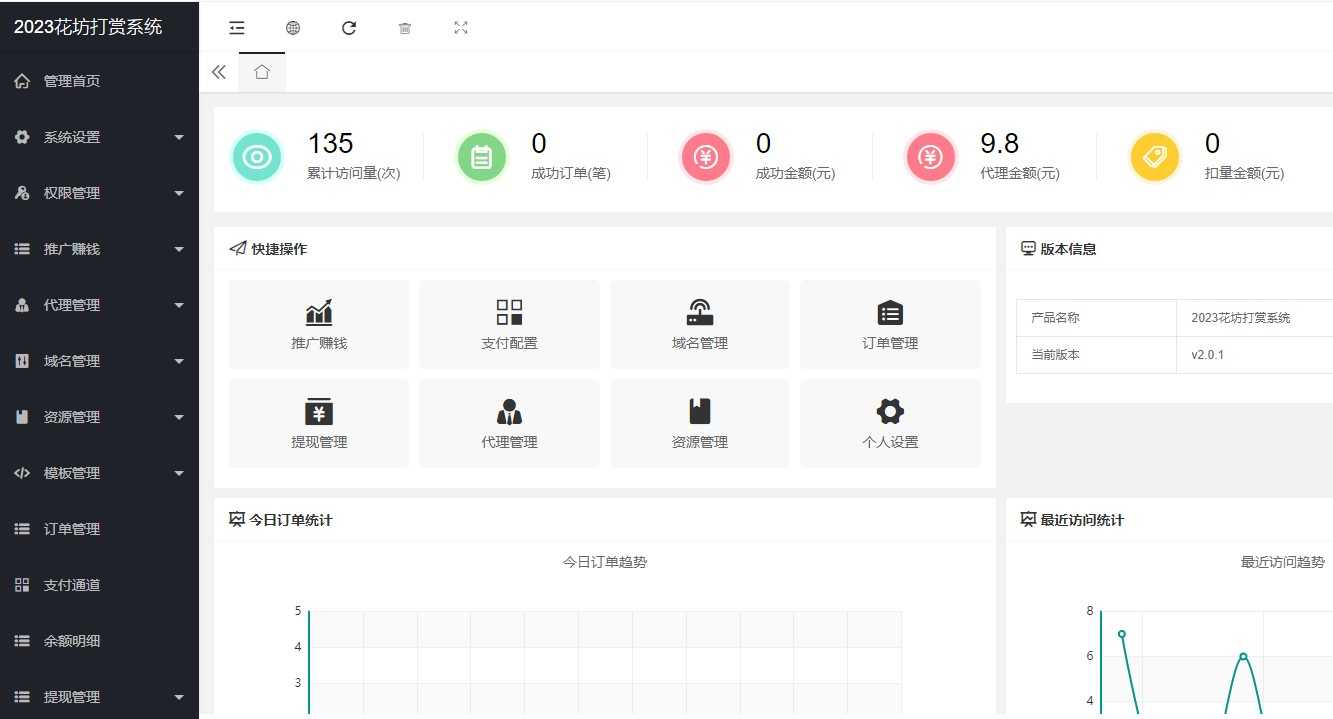Click the gear icon beside 系统设置
This screenshot has width=1333, height=719.
point(22,137)
